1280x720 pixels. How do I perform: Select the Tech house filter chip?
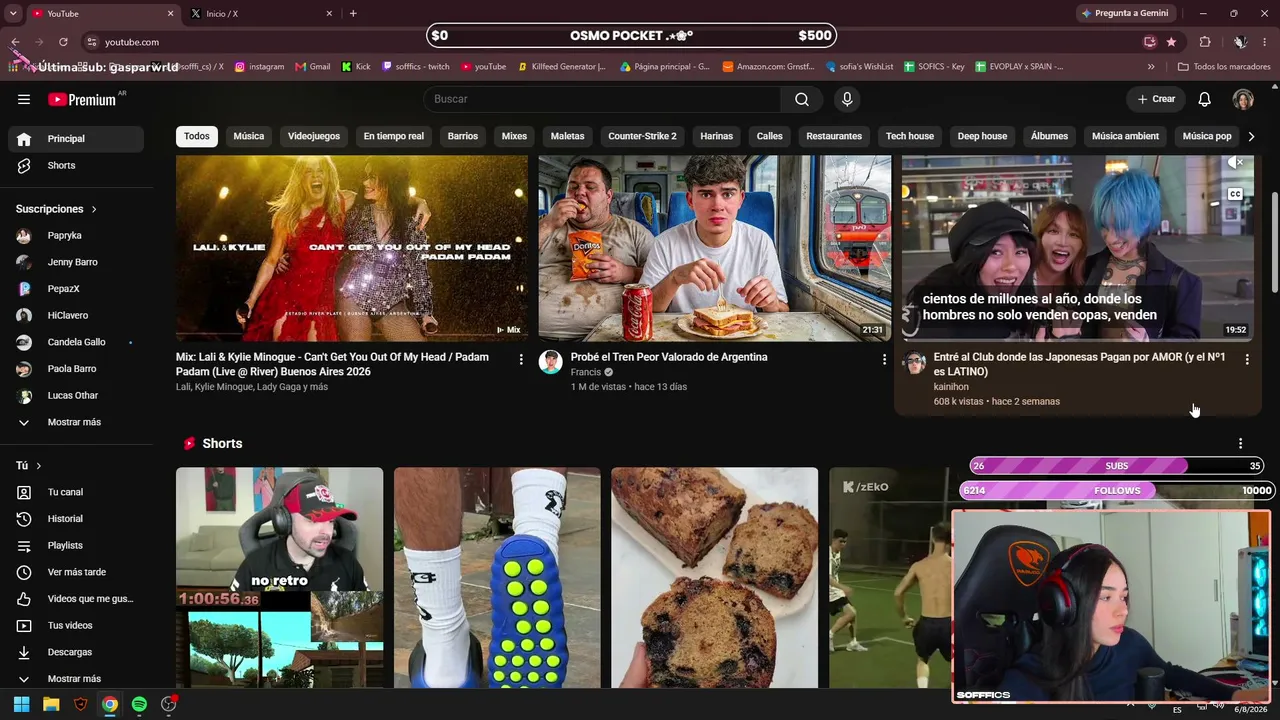tap(910, 136)
